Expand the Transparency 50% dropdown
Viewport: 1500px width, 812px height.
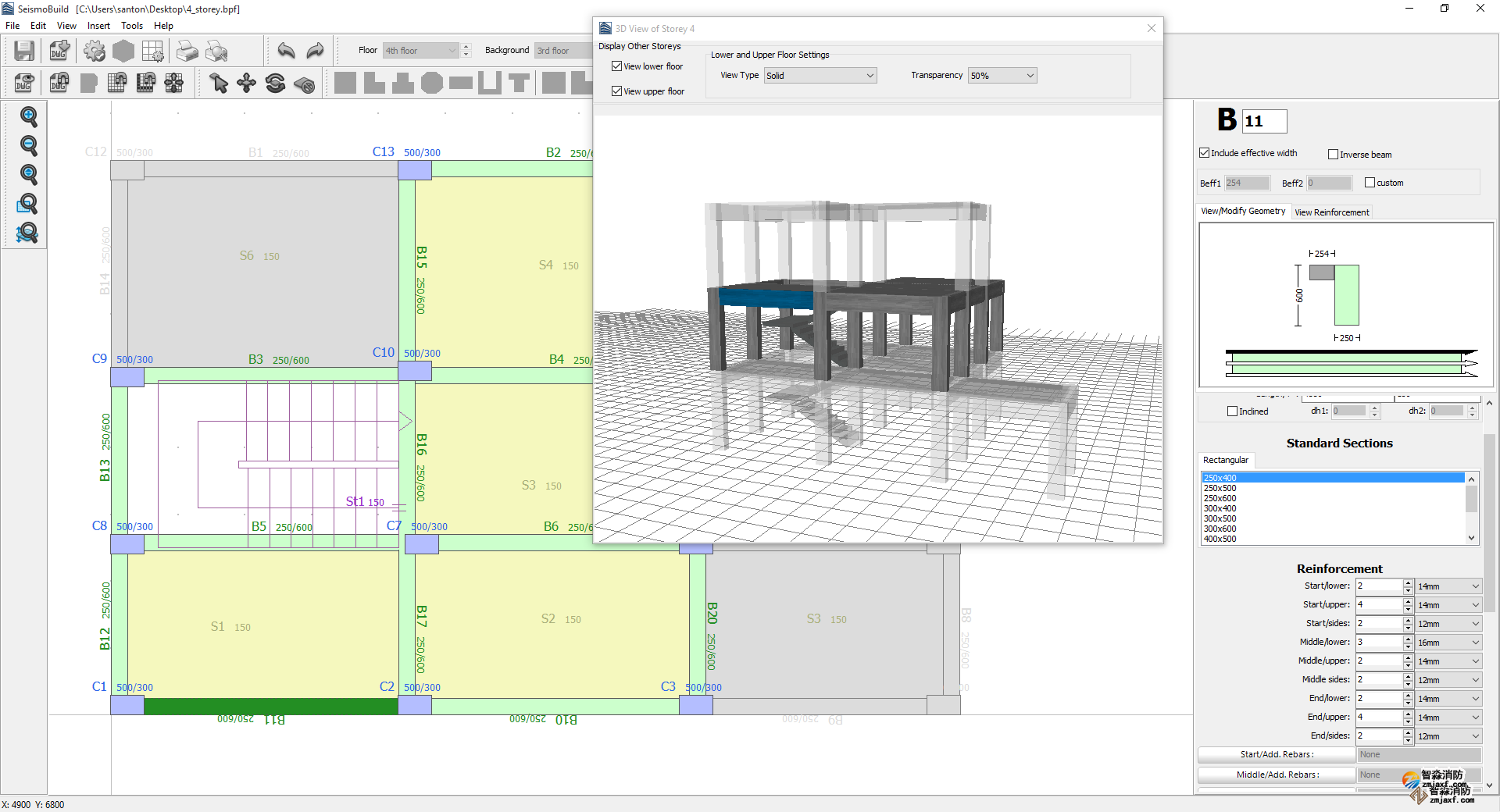1002,76
